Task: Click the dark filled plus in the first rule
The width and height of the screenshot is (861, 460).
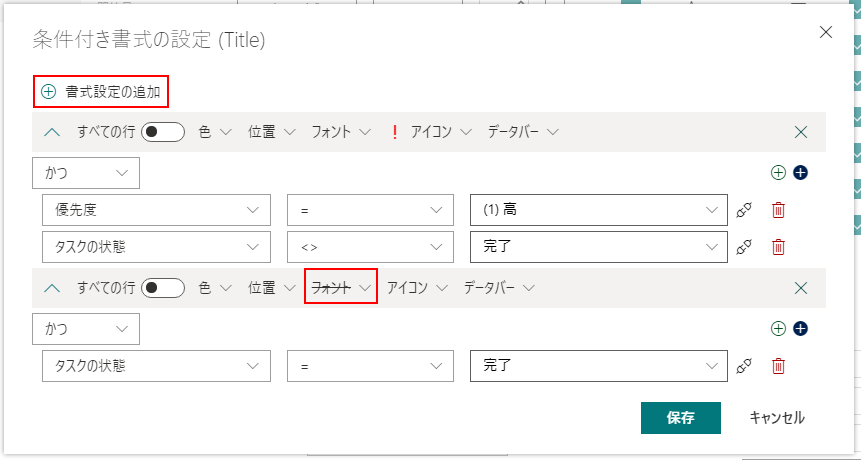Action: pos(800,172)
